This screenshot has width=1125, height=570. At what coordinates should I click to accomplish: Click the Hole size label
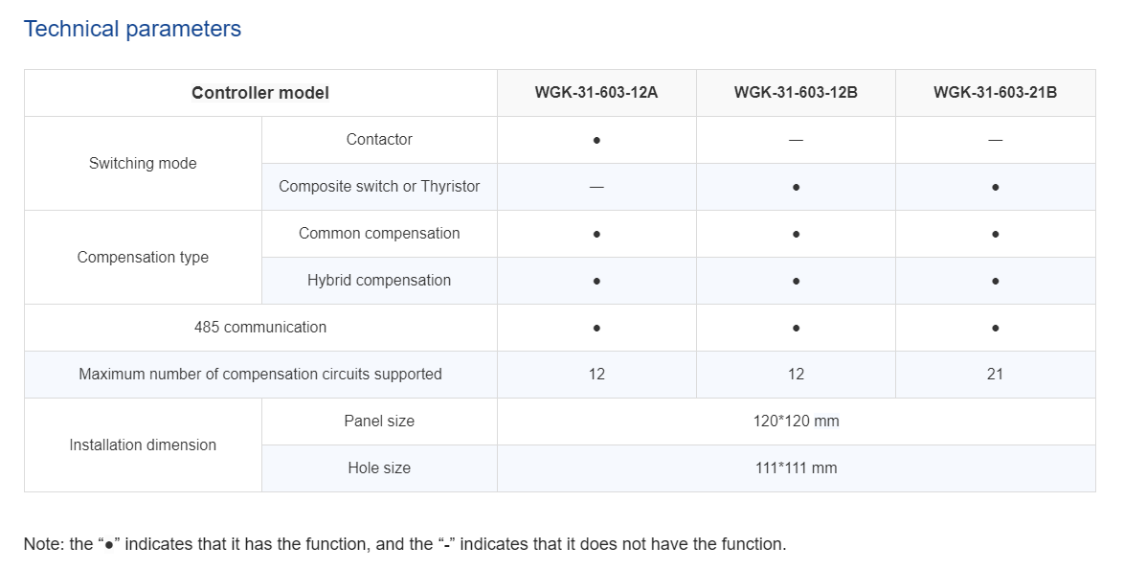380,468
